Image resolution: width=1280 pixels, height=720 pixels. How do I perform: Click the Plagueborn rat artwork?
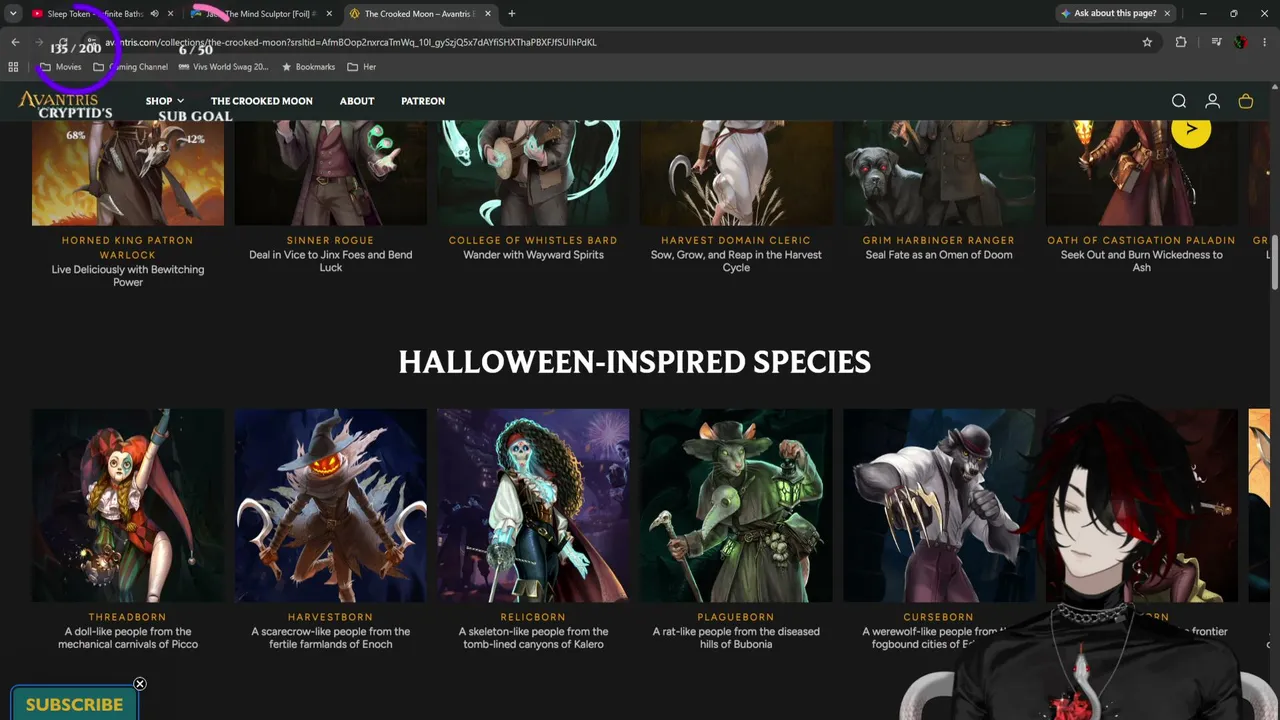pyautogui.click(x=736, y=505)
